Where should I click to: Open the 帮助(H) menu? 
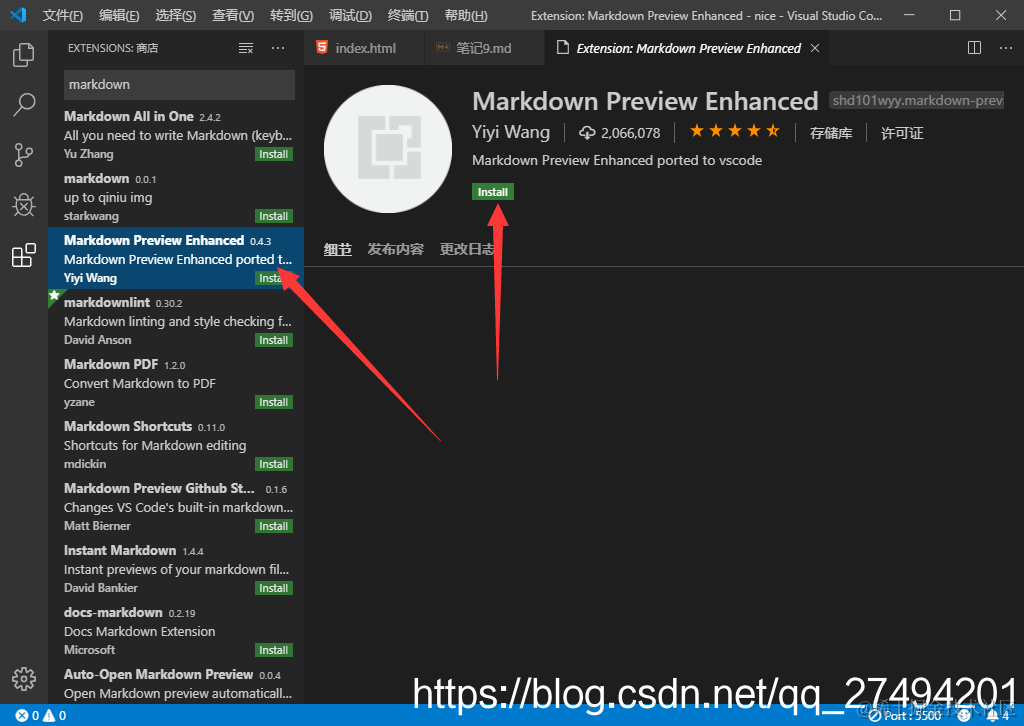tap(466, 15)
